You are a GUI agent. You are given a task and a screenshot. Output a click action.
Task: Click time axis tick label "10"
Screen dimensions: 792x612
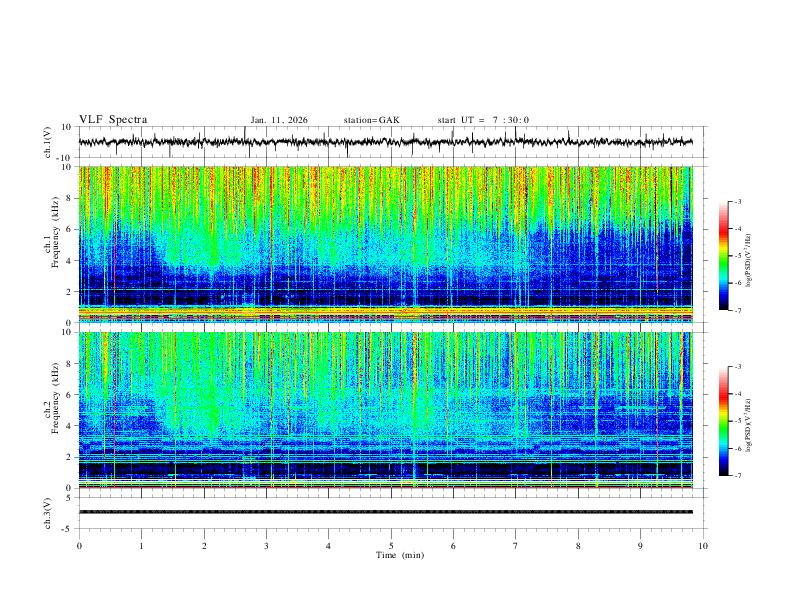(703, 546)
